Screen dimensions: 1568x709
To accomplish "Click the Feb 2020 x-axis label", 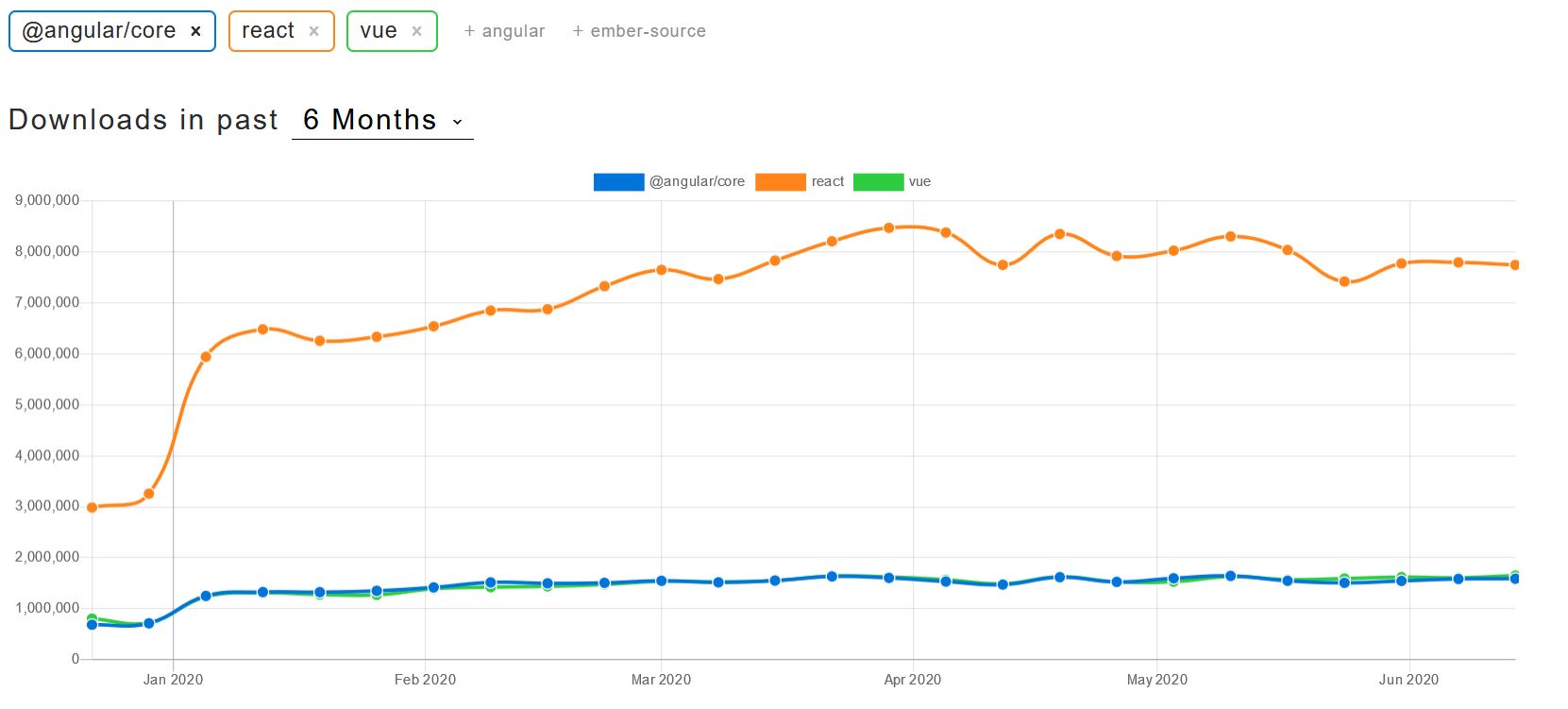I will 425,680.
